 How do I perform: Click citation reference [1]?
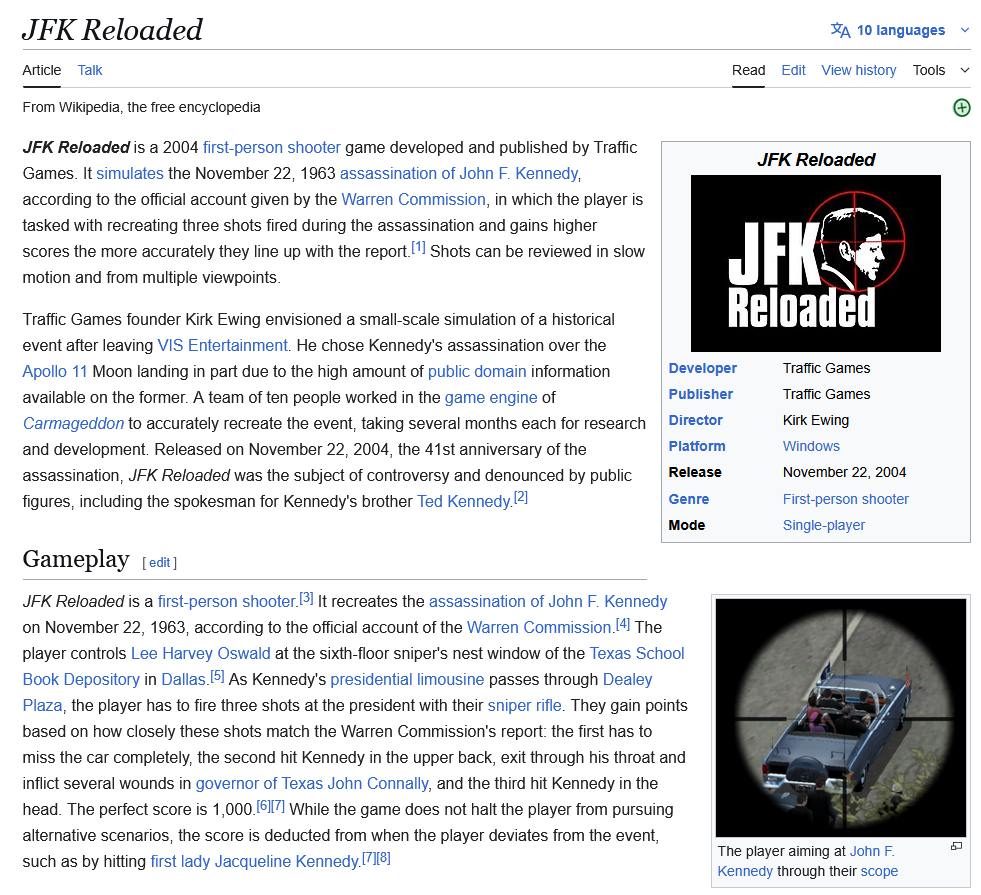(x=418, y=248)
